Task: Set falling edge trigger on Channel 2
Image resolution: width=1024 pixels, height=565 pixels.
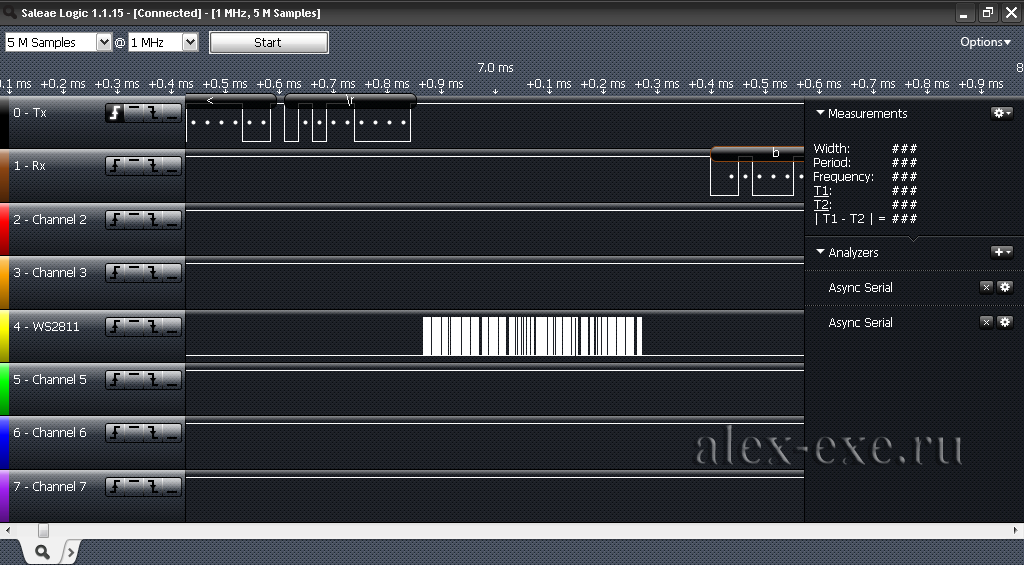Action: pos(153,220)
